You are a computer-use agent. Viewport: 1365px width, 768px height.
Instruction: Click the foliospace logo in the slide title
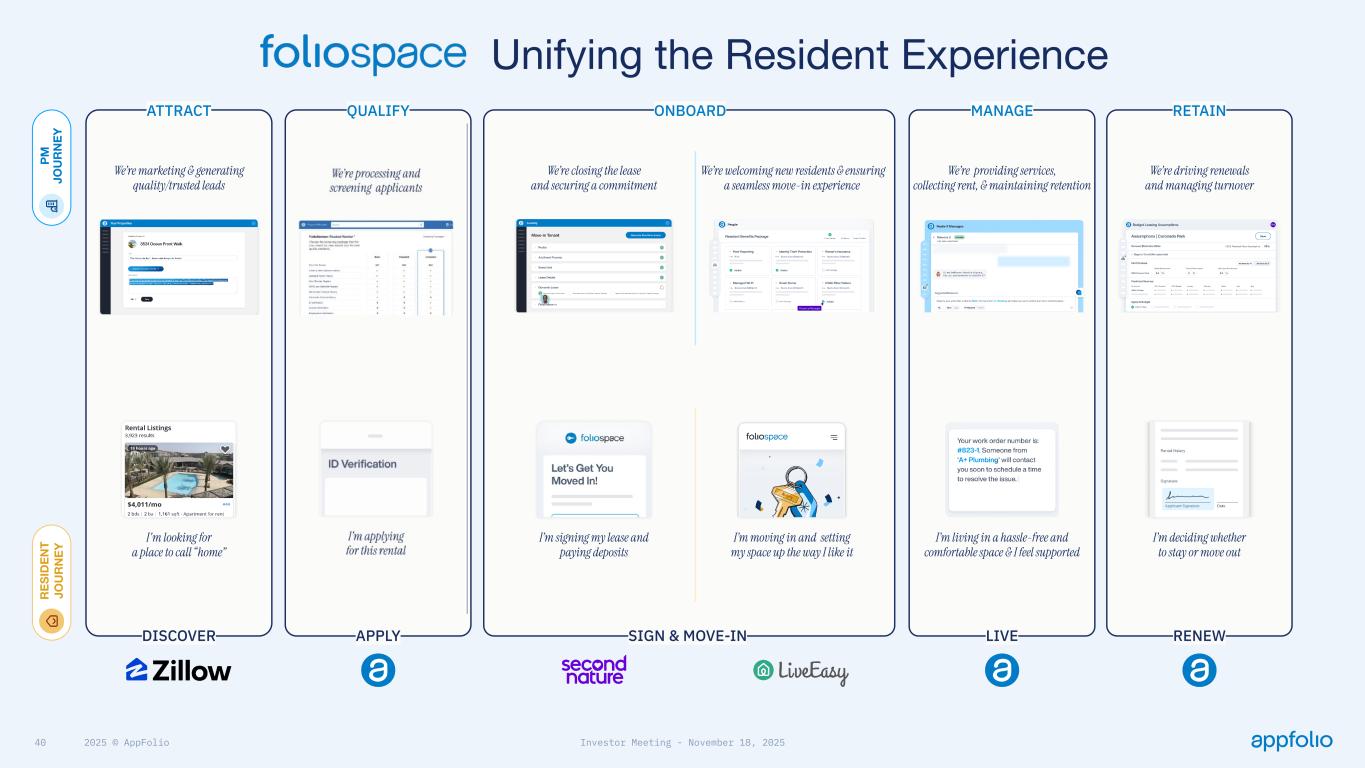[363, 54]
